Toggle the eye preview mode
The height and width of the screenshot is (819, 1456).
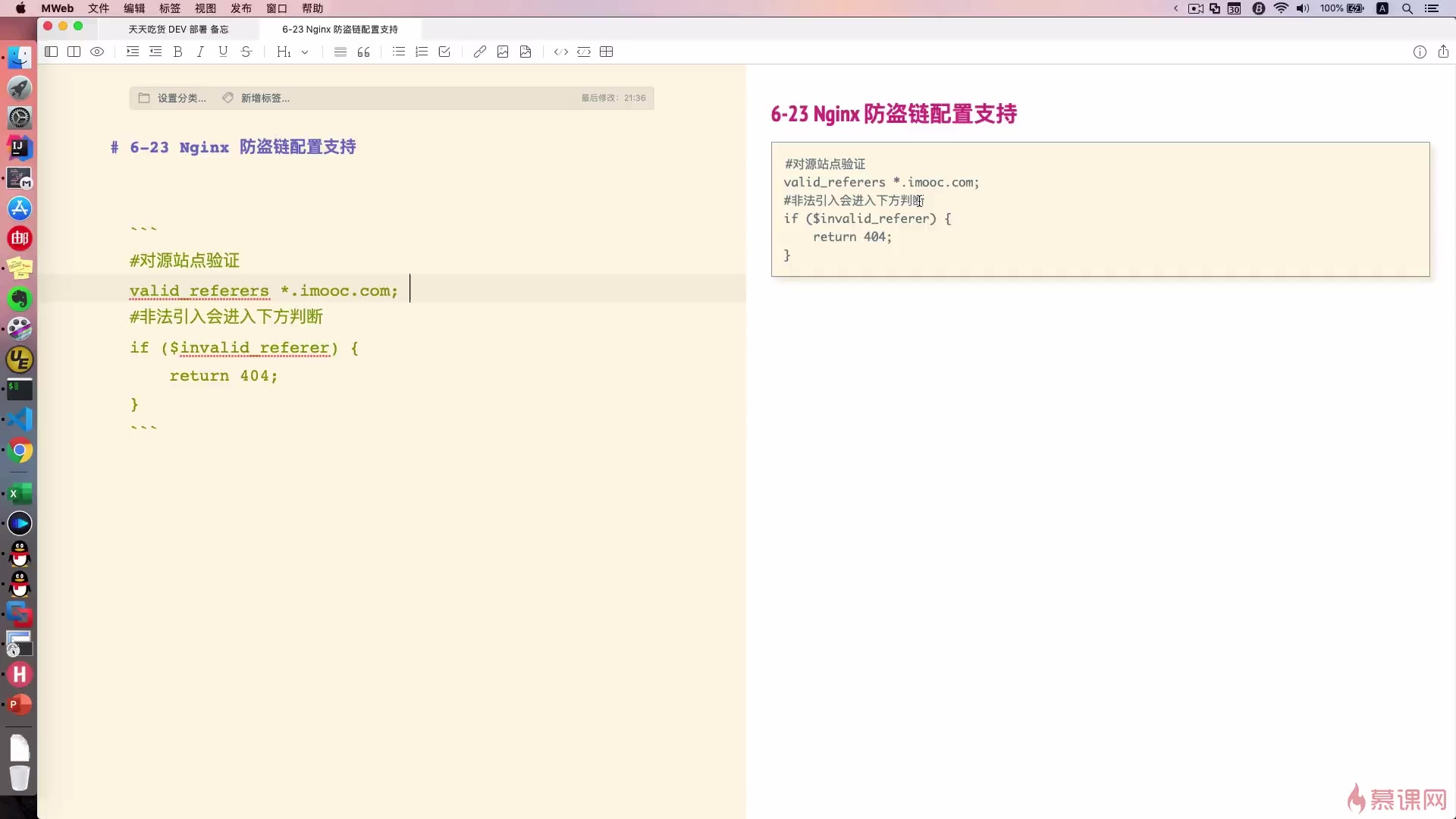click(x=97, y=52)
